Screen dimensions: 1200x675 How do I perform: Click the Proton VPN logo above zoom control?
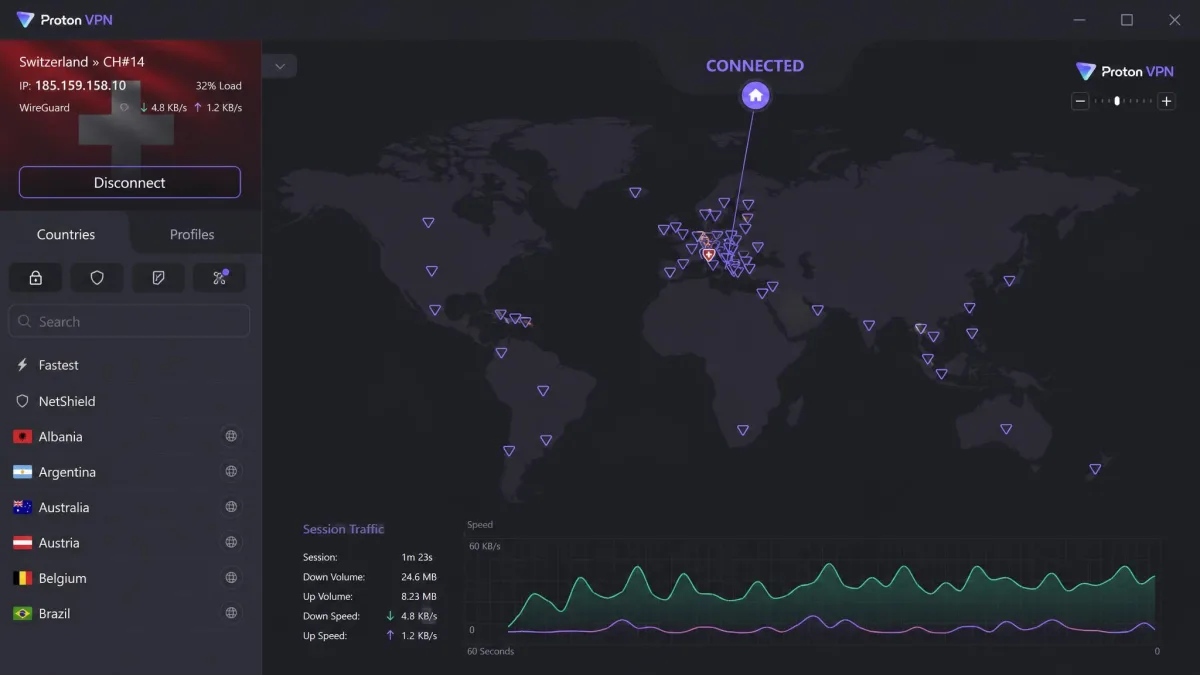click(1124, 71)
